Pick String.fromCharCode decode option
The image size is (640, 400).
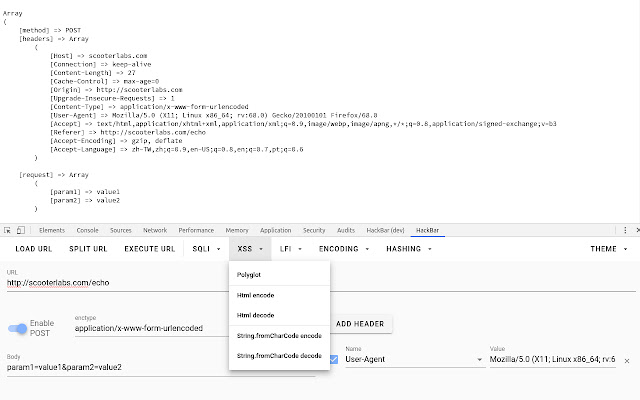[279, 356]
